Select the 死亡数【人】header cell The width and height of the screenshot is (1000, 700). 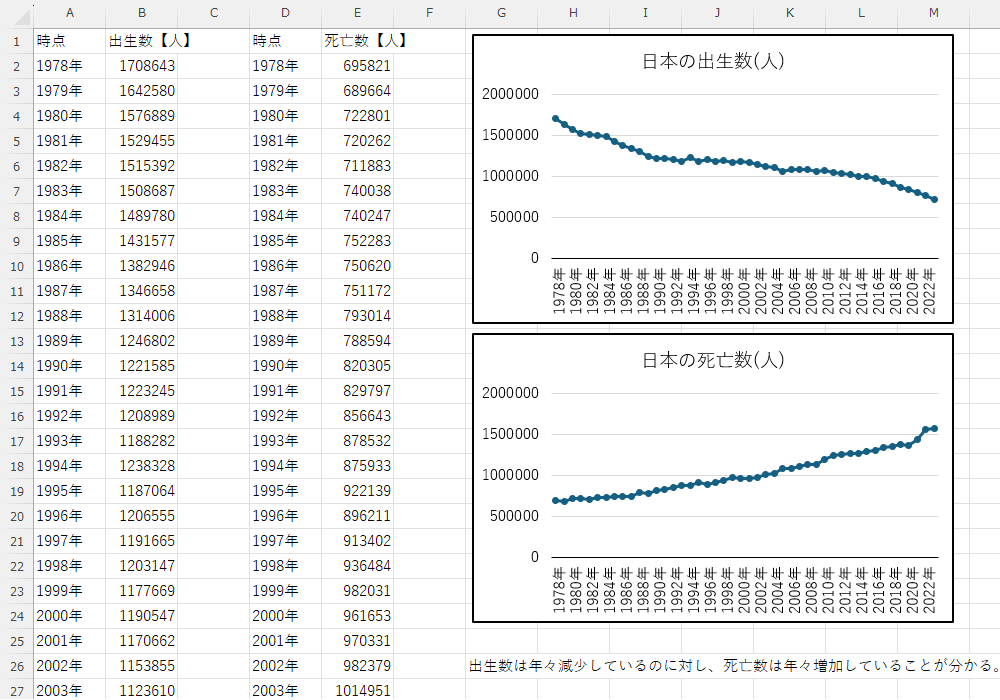click(357, 40)
